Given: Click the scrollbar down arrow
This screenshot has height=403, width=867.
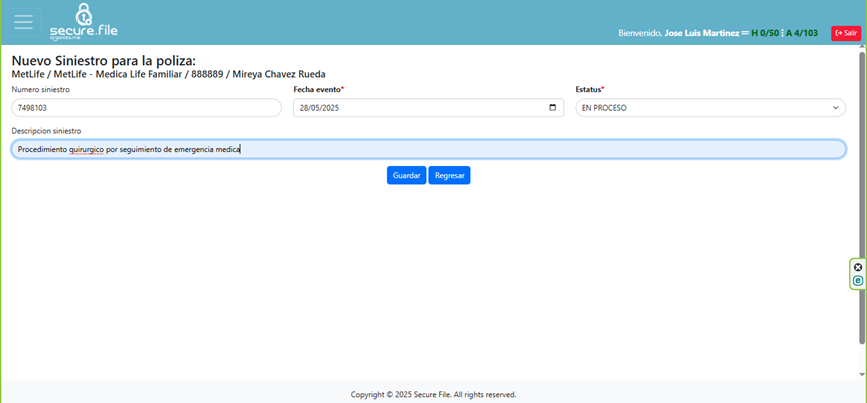Looking at the screenshot, I should coord(862,374).
